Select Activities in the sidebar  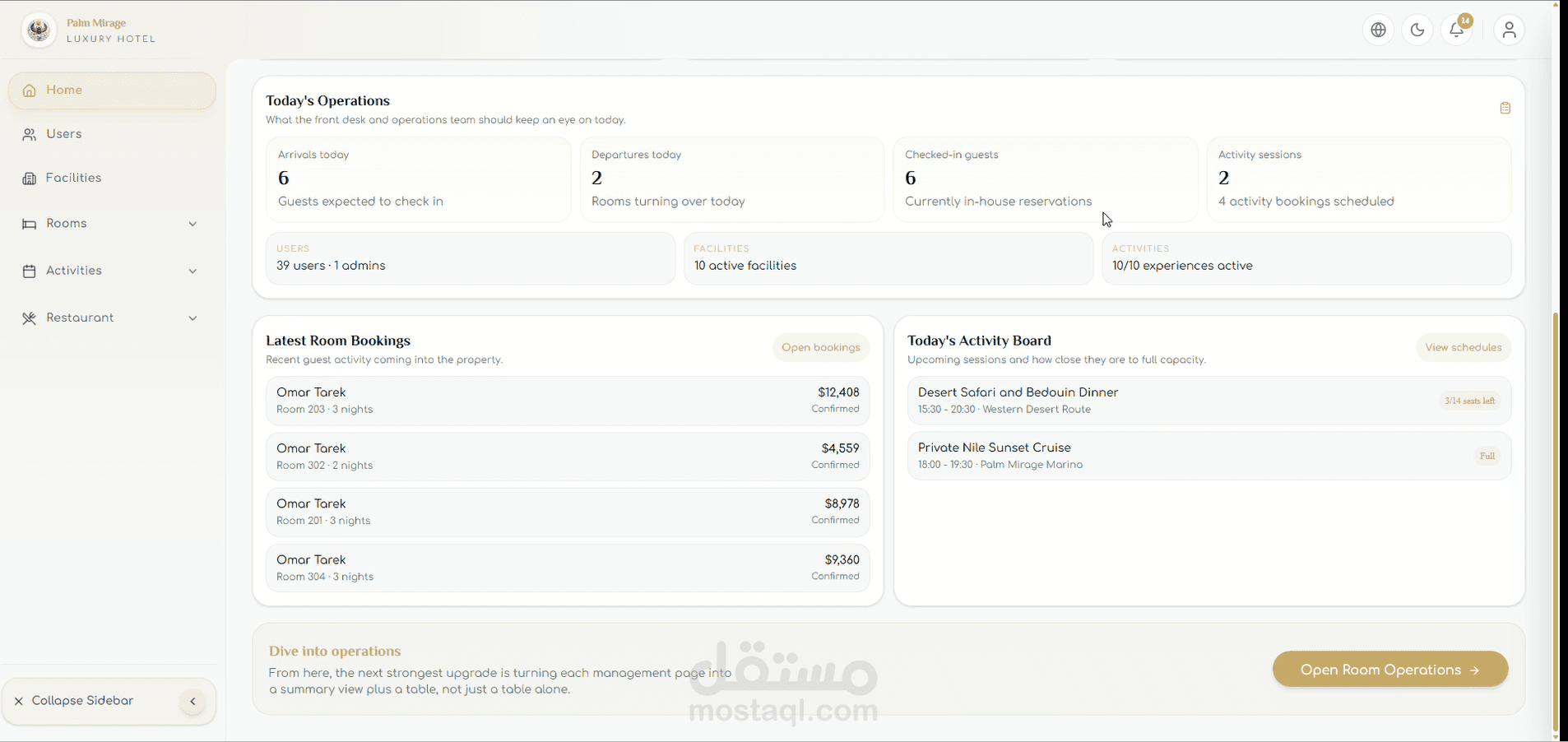pyautogui.click(x=112, y=271)
